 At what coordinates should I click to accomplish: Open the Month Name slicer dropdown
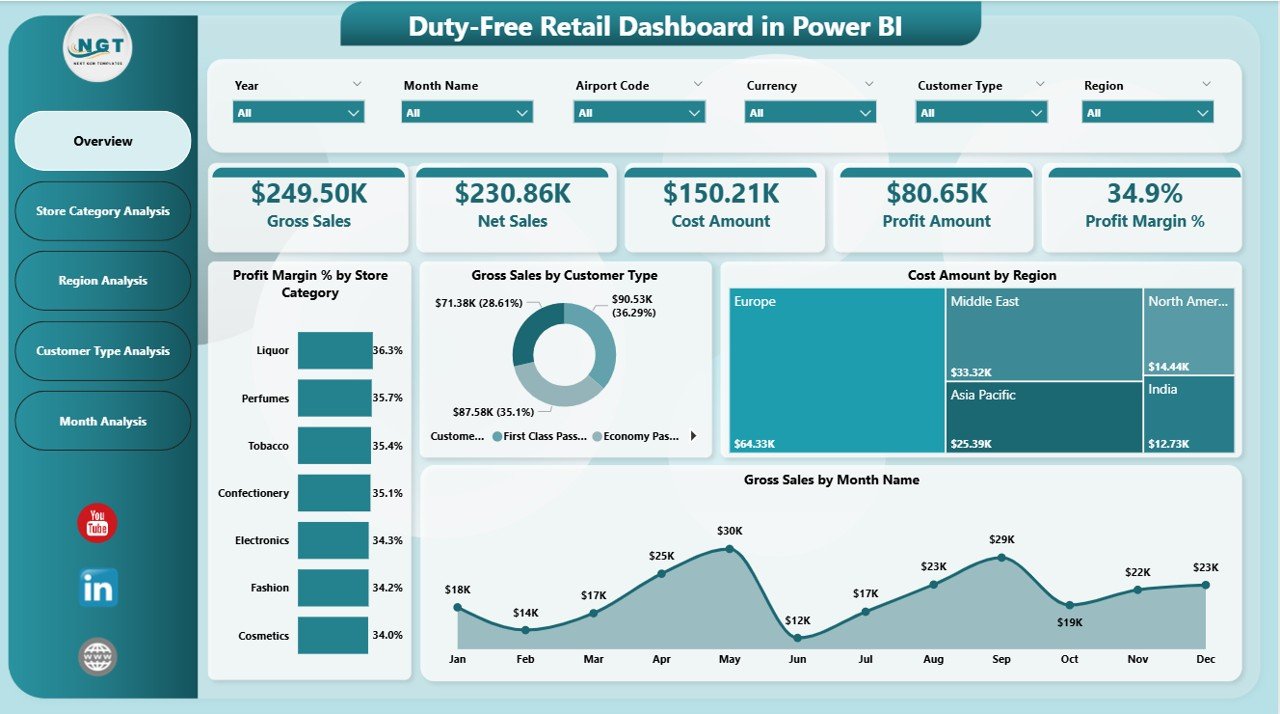coord(524,112)
